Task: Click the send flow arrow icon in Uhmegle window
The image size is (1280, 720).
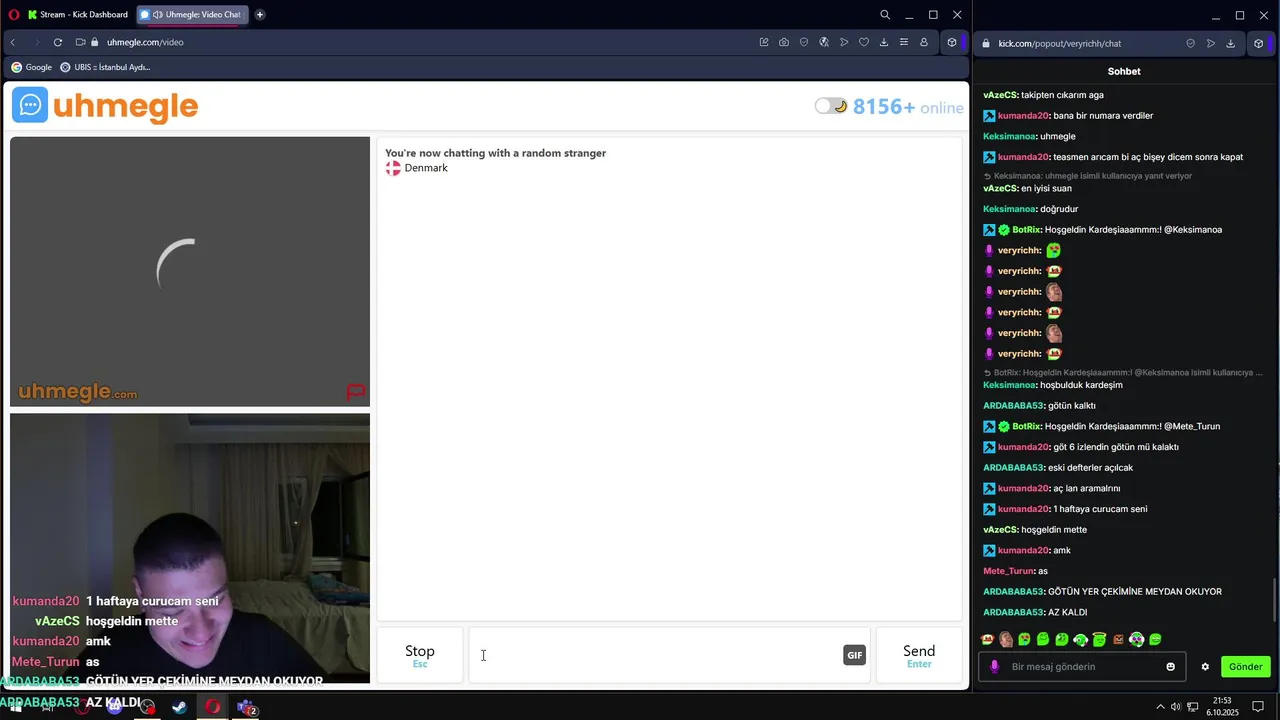Action: 844,42
